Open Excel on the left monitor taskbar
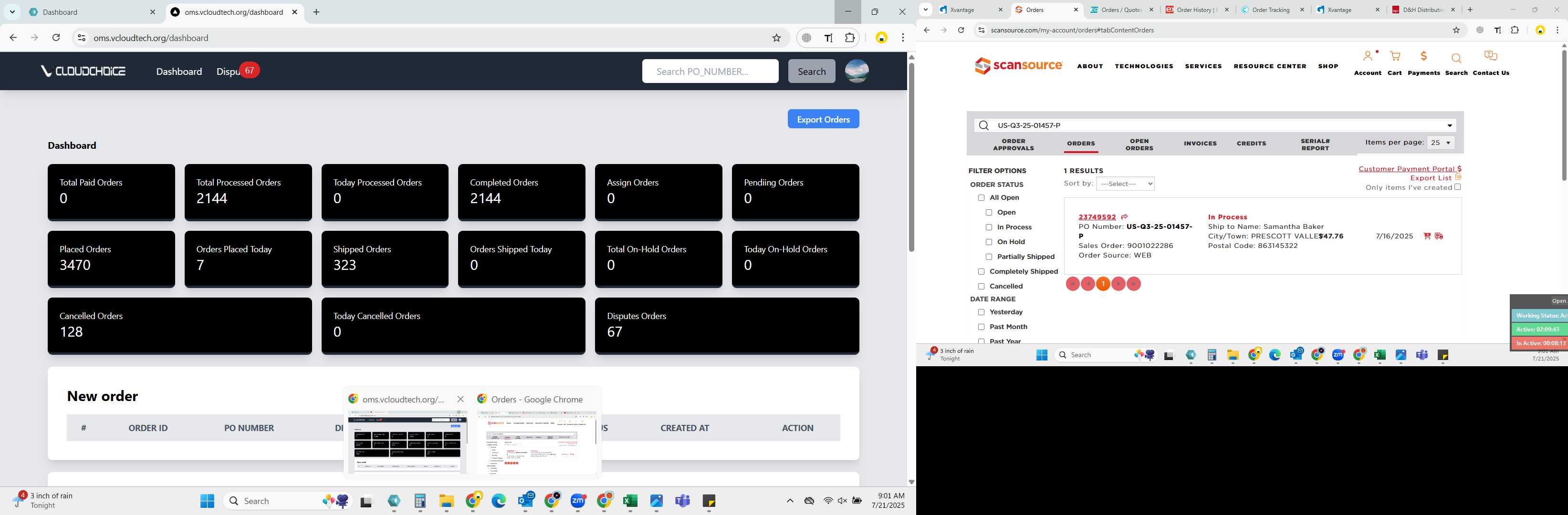The width and height of the screenshot is (1568, 515). pos(630,500)
